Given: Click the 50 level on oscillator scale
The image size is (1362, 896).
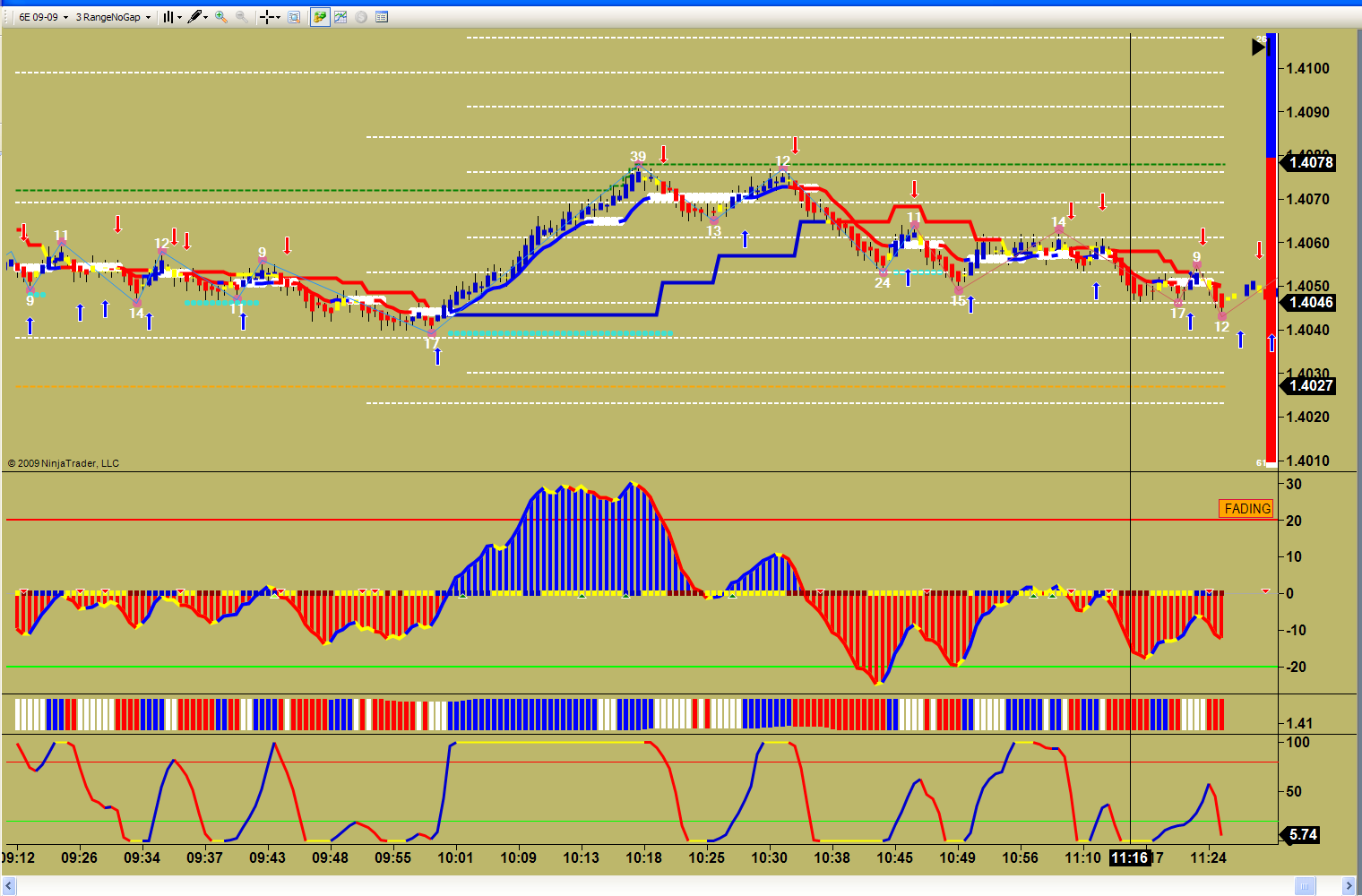Looking at the screenshot, I should (1294, 791).
